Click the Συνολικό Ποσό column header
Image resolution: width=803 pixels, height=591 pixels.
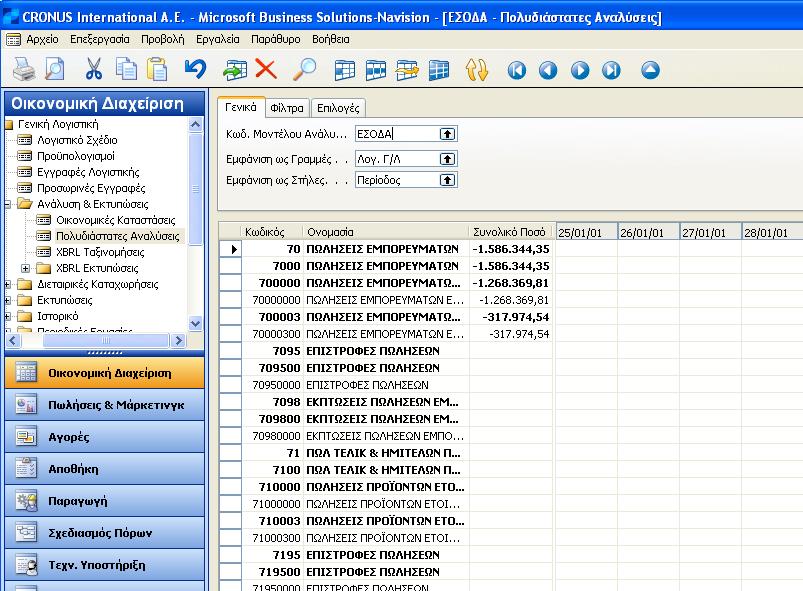point(510,232)
